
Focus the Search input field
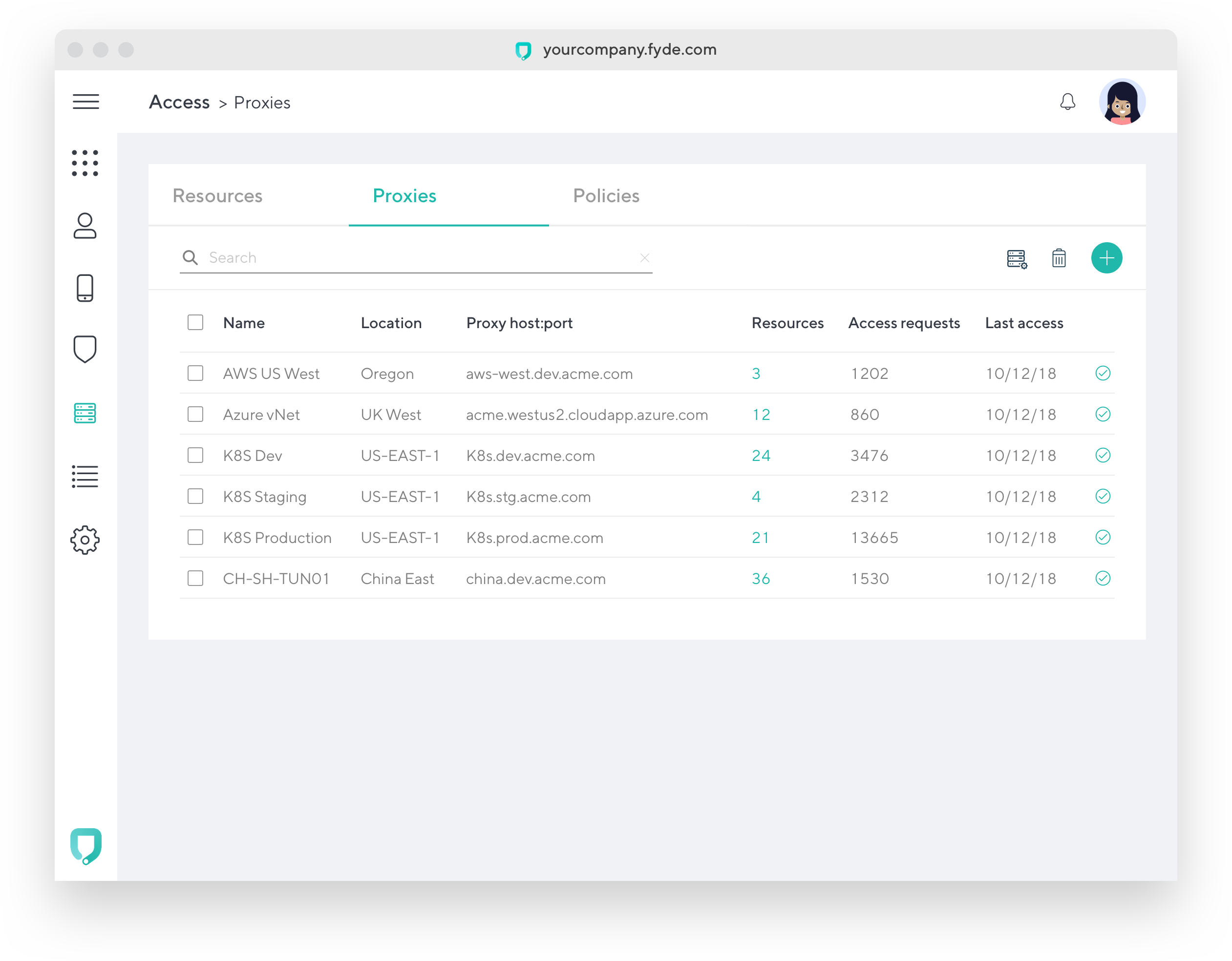tap(416, 258)
